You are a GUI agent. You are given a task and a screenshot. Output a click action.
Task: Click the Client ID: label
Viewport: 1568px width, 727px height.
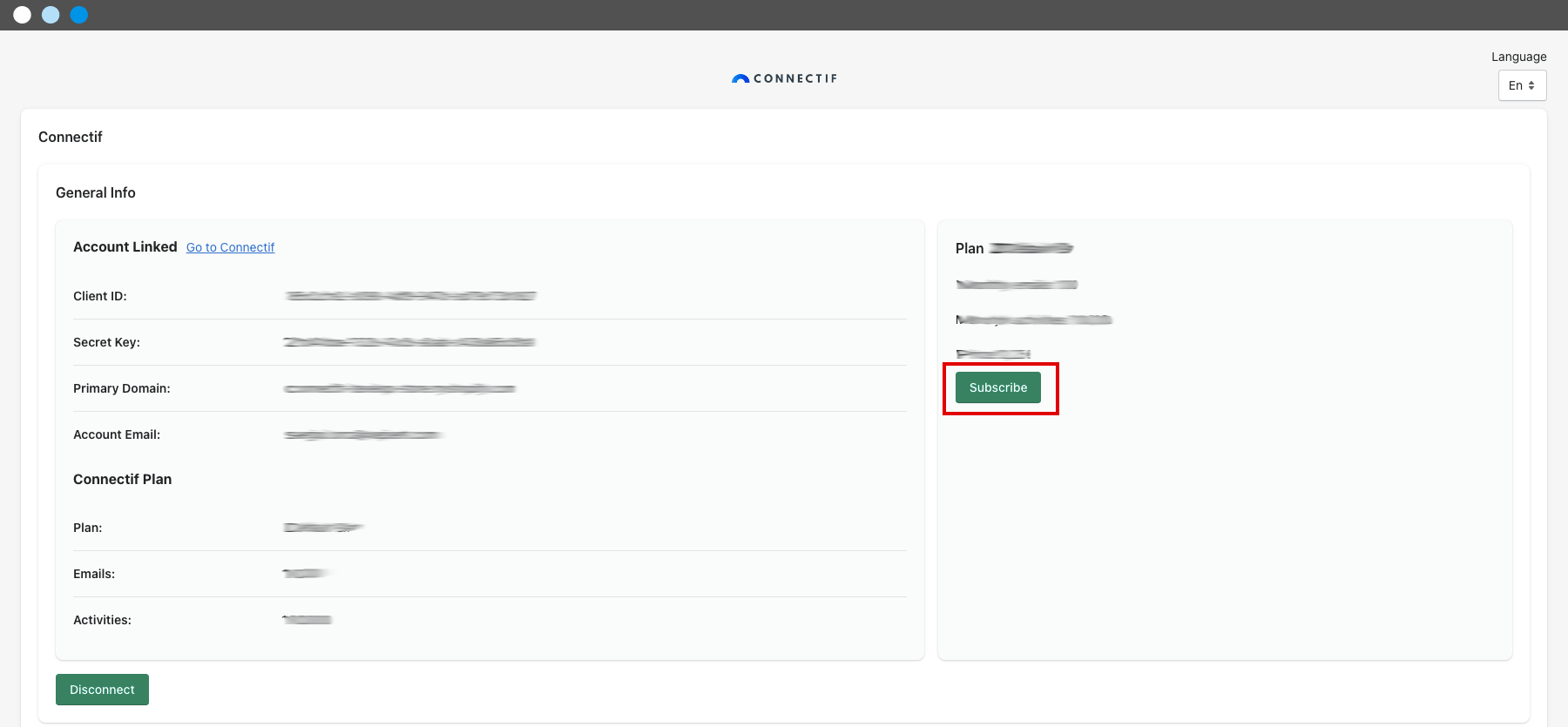pos(100,296)
